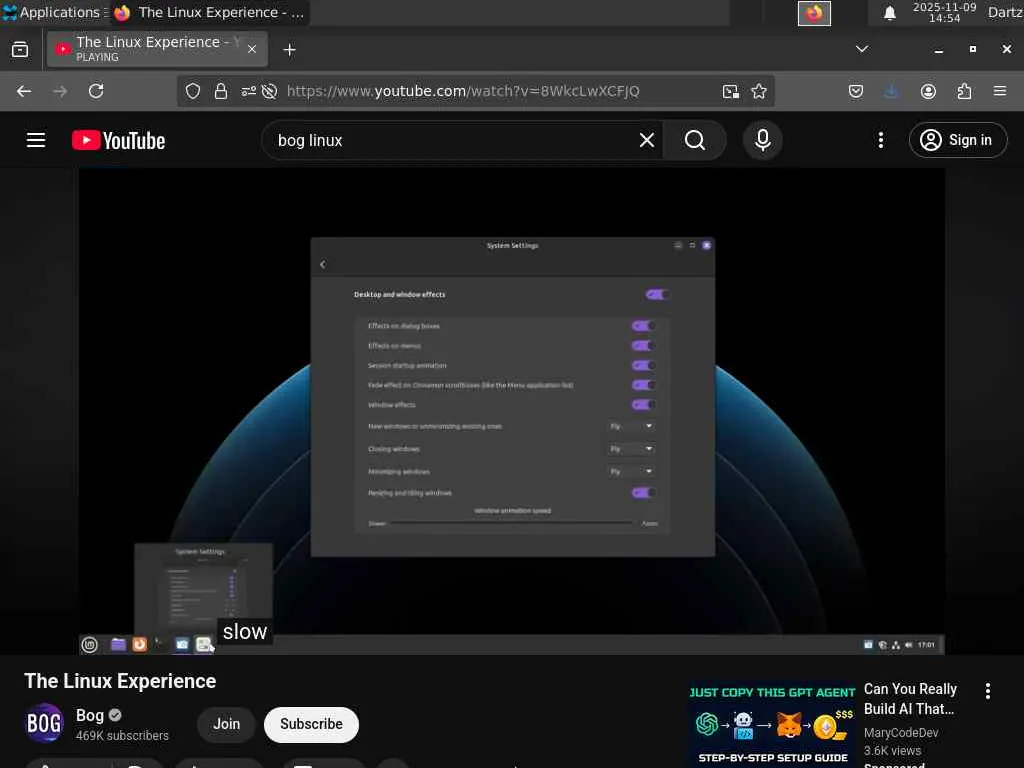Toggle the fade effect on scrollboxes switch

pos(643,385)
